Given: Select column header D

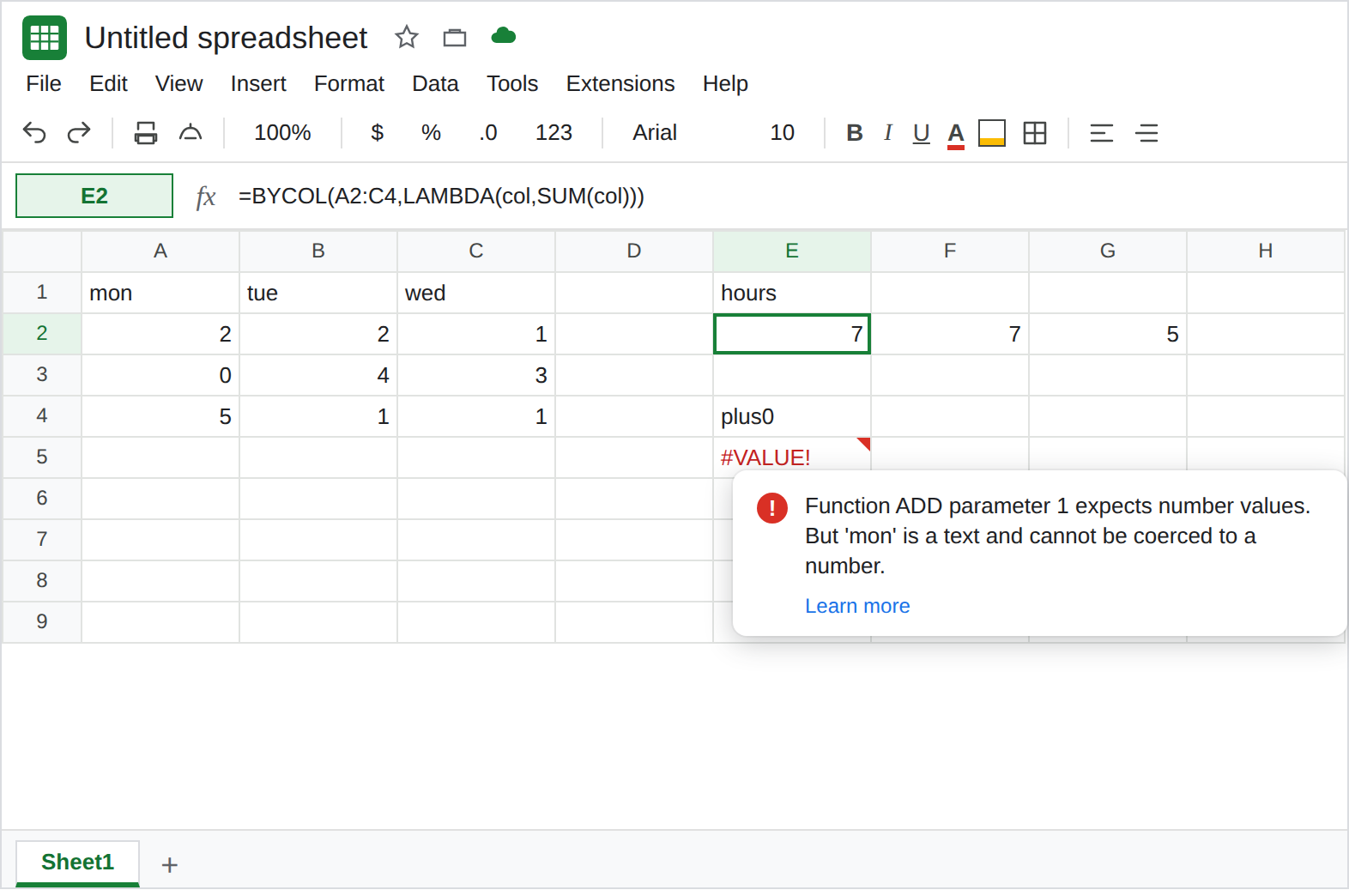Looking at the screenshot, I should 634,251.
